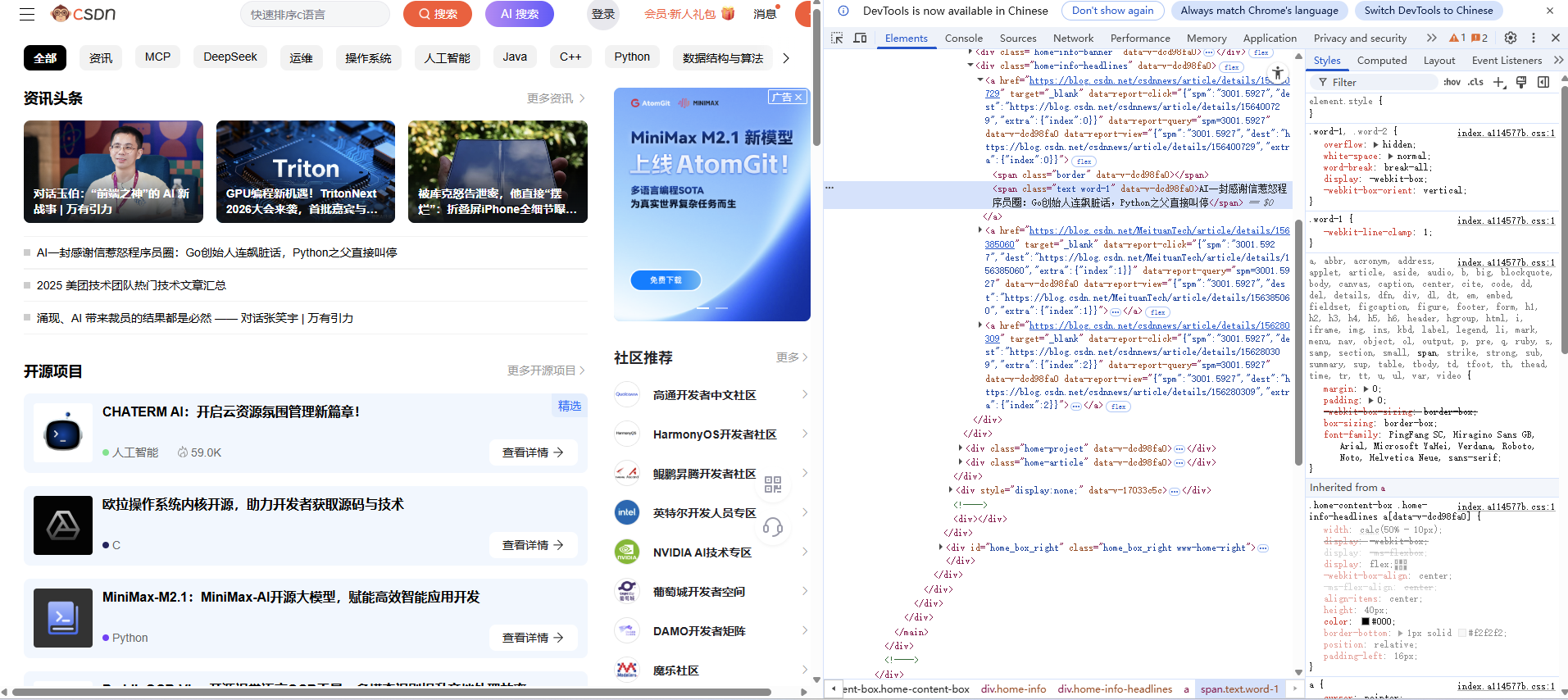Select the 人工智能 category tab

(x=447, y=57)
